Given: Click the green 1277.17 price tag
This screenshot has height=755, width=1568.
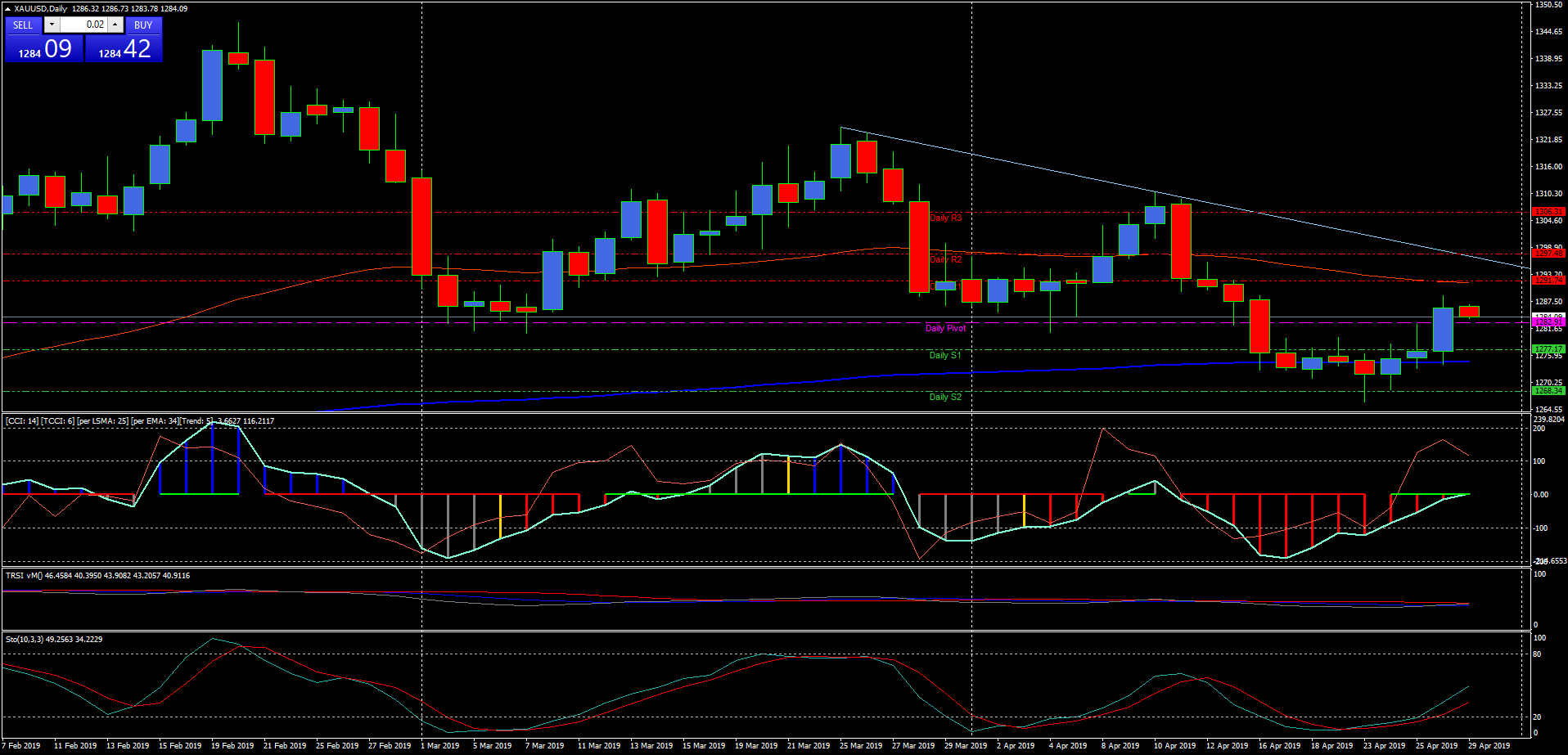Looking at the screenshot, I should click(x=1548, y=349).
